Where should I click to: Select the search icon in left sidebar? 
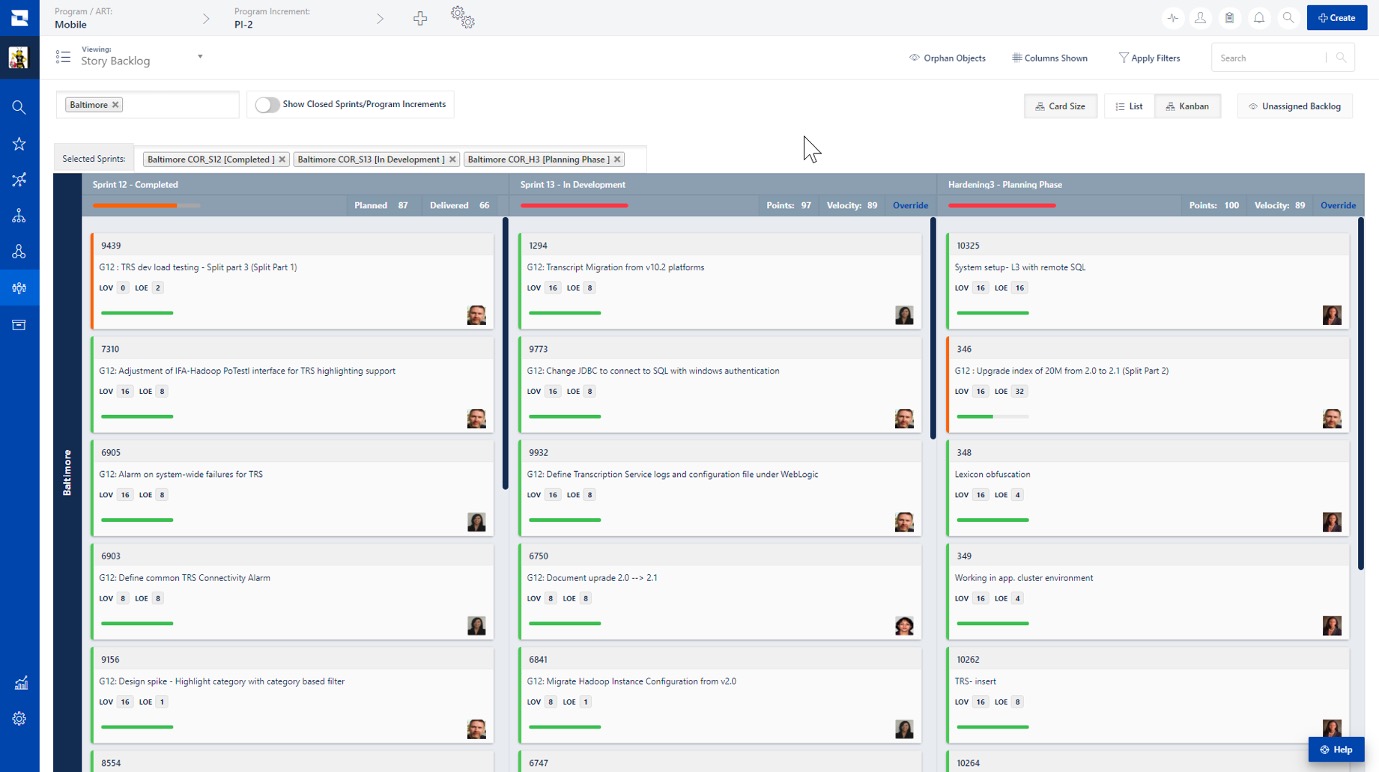tap(18, 106)
